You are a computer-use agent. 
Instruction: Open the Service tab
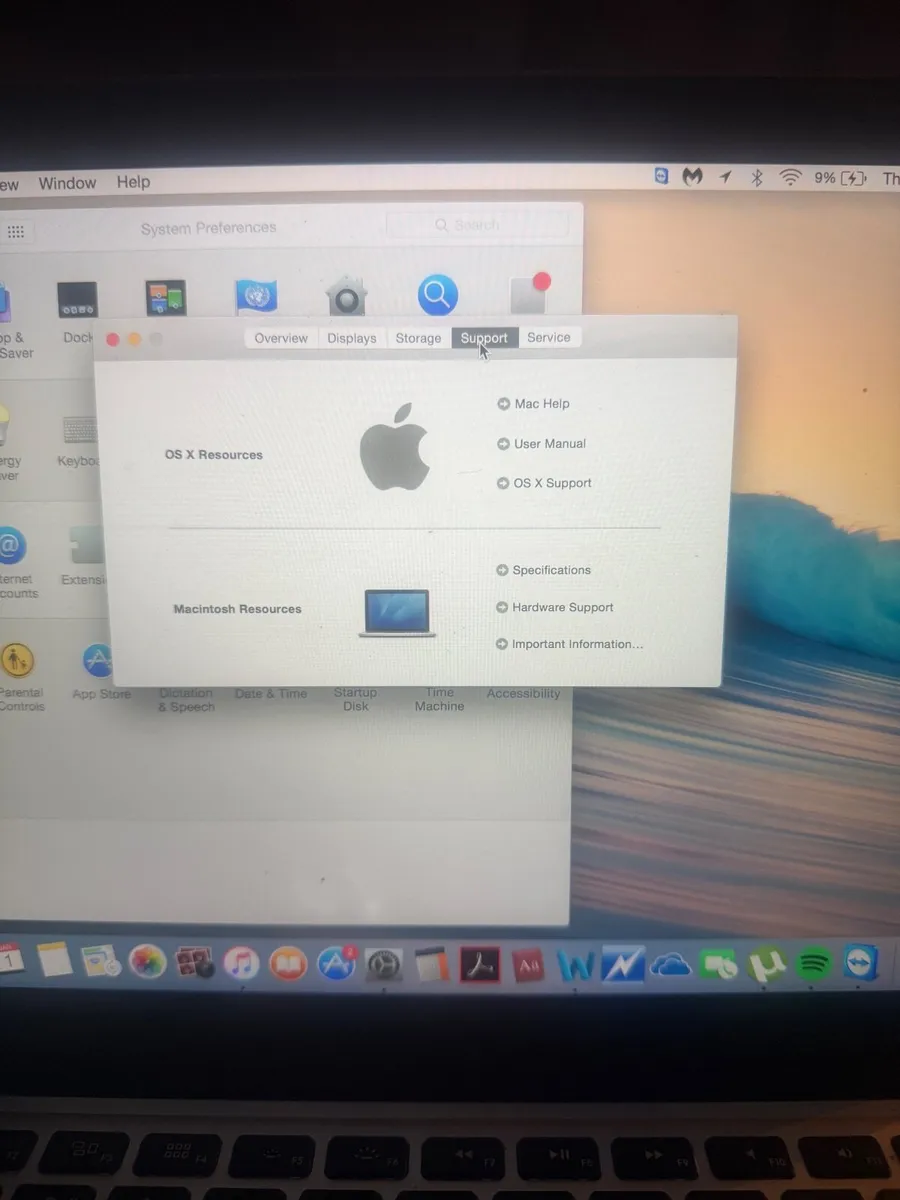pos(549,337)
